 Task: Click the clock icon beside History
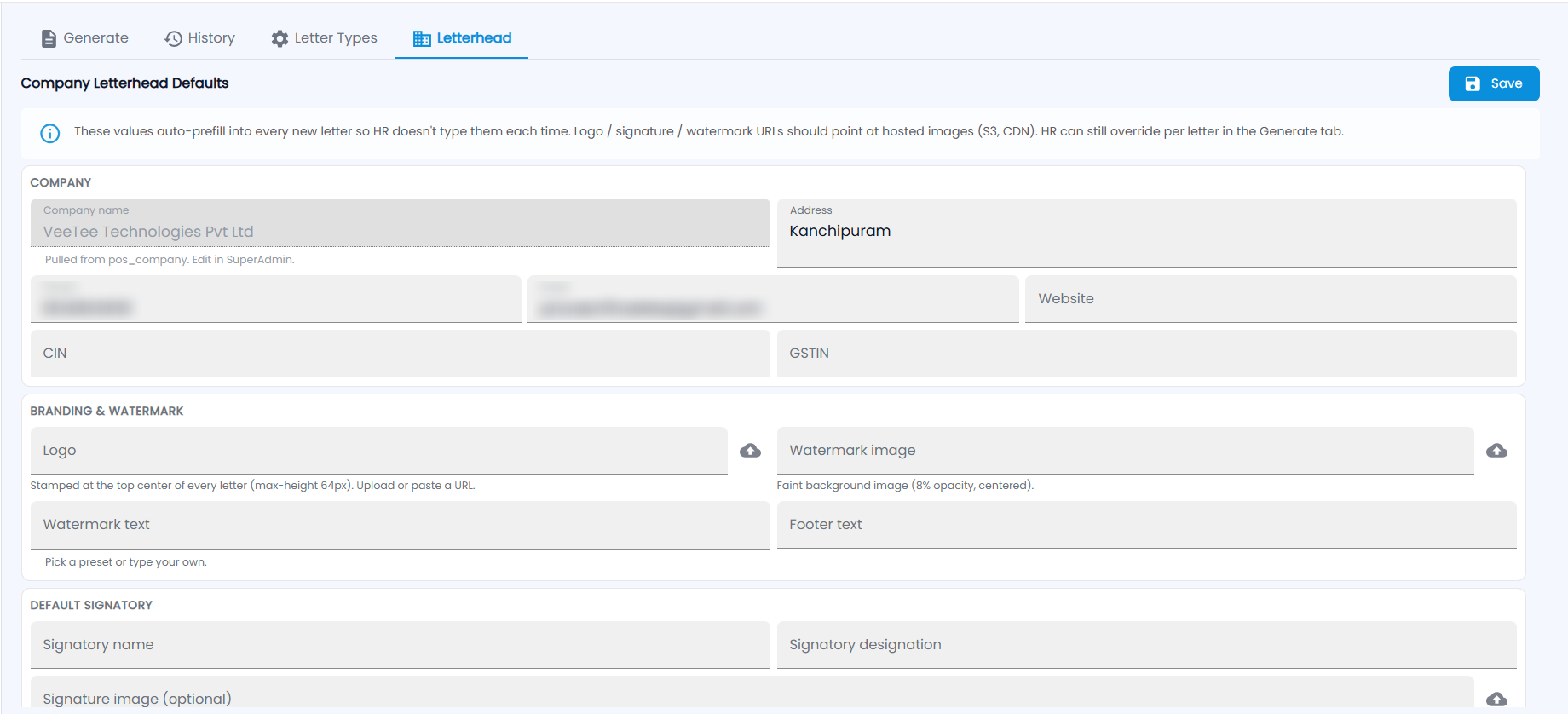pos(173,38)
